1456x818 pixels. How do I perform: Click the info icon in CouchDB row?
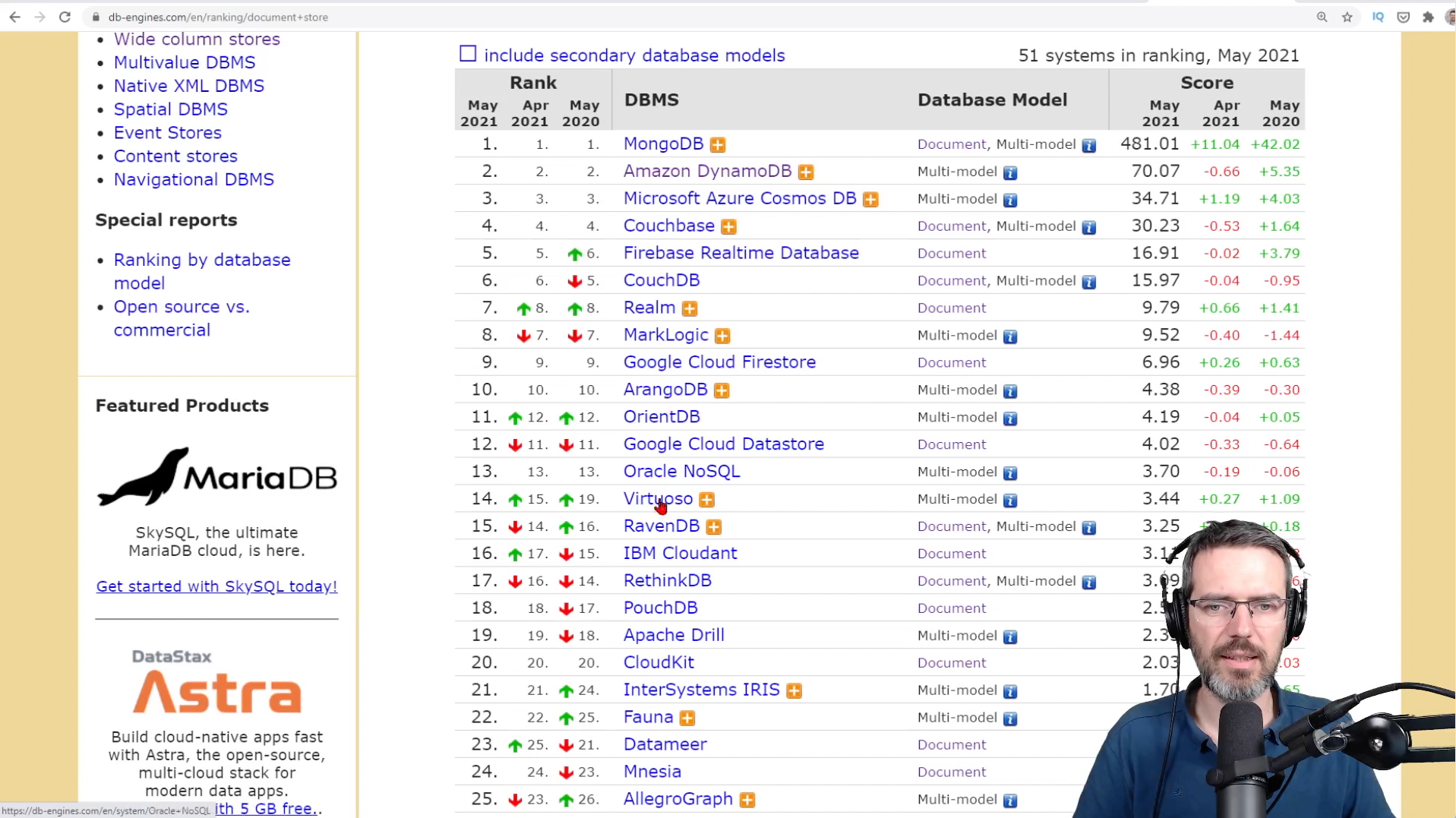1088,282
